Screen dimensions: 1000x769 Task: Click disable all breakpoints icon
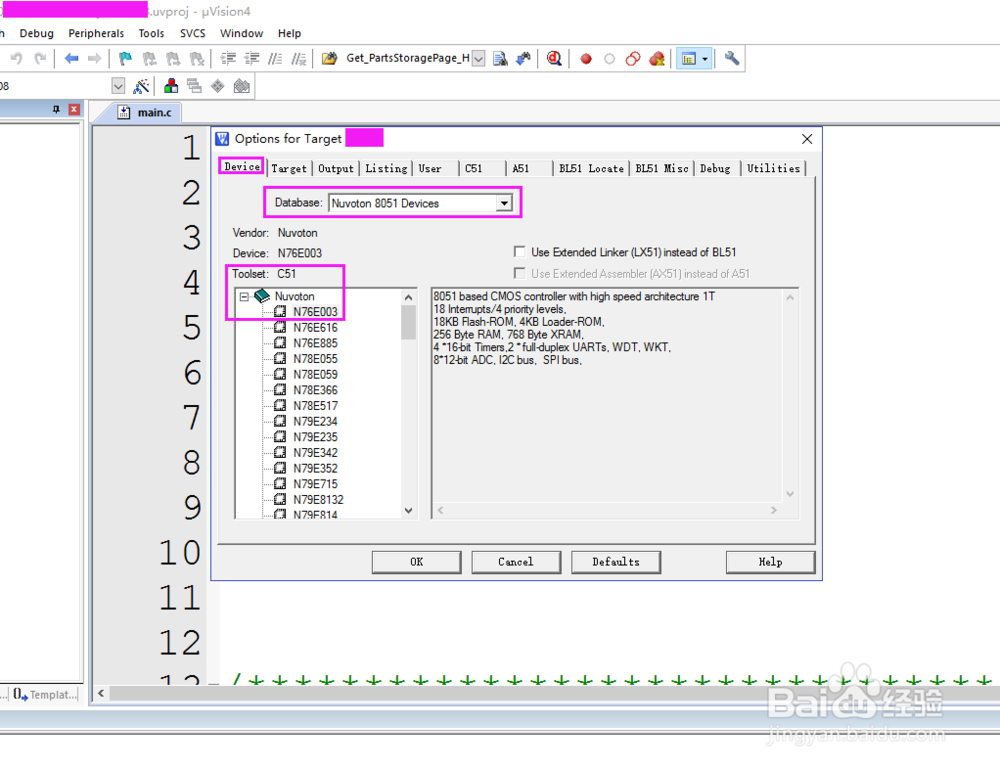coord(633,59)
